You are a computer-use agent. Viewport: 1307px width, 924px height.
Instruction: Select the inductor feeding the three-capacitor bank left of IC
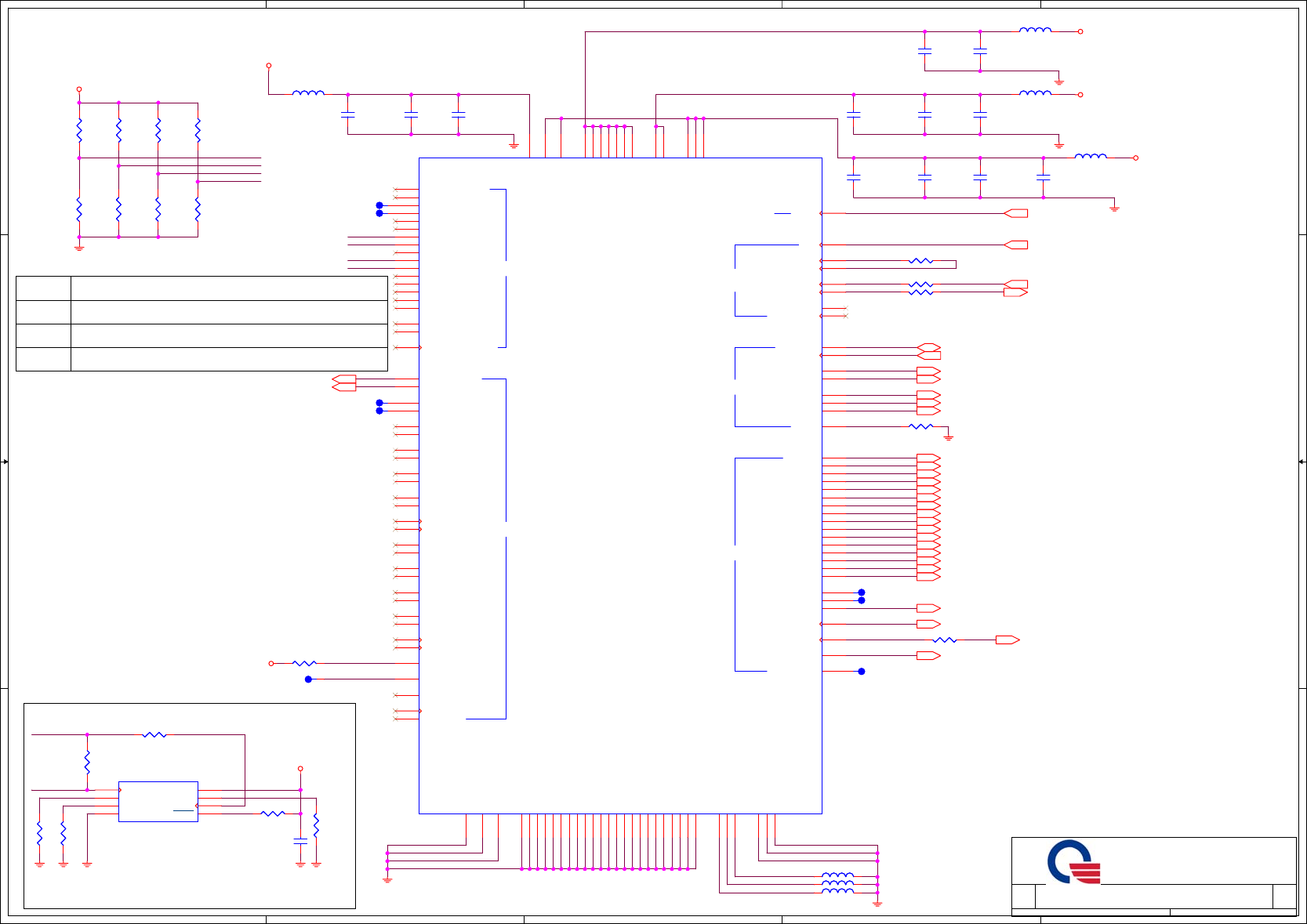(x=308, y=92)
